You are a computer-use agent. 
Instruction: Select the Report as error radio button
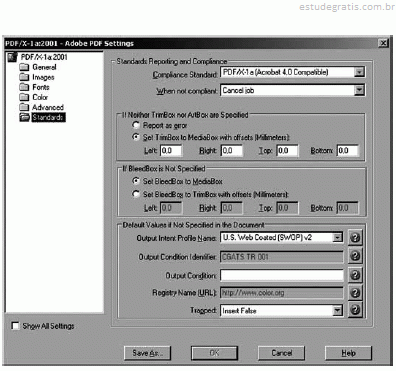[136, 125]
